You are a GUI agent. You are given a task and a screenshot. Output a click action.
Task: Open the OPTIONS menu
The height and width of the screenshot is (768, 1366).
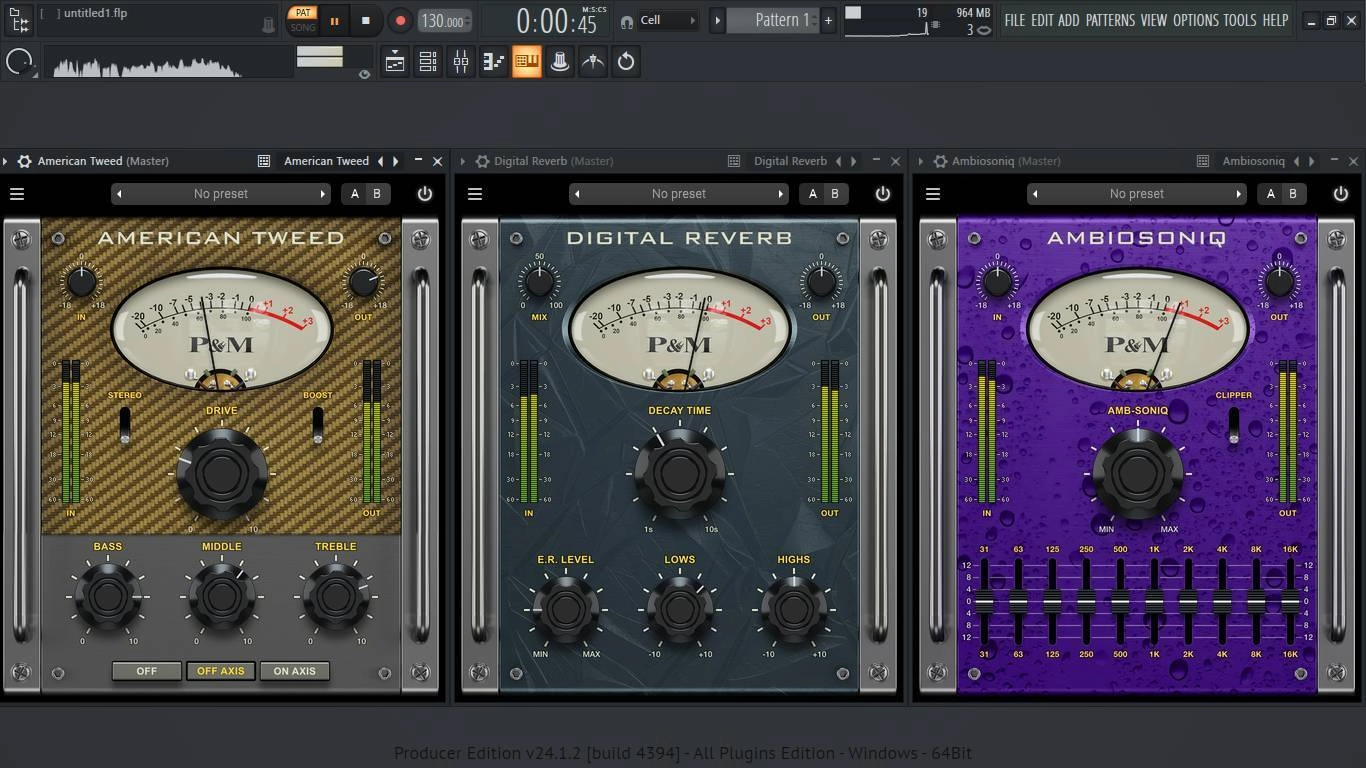pos(1196,20)
